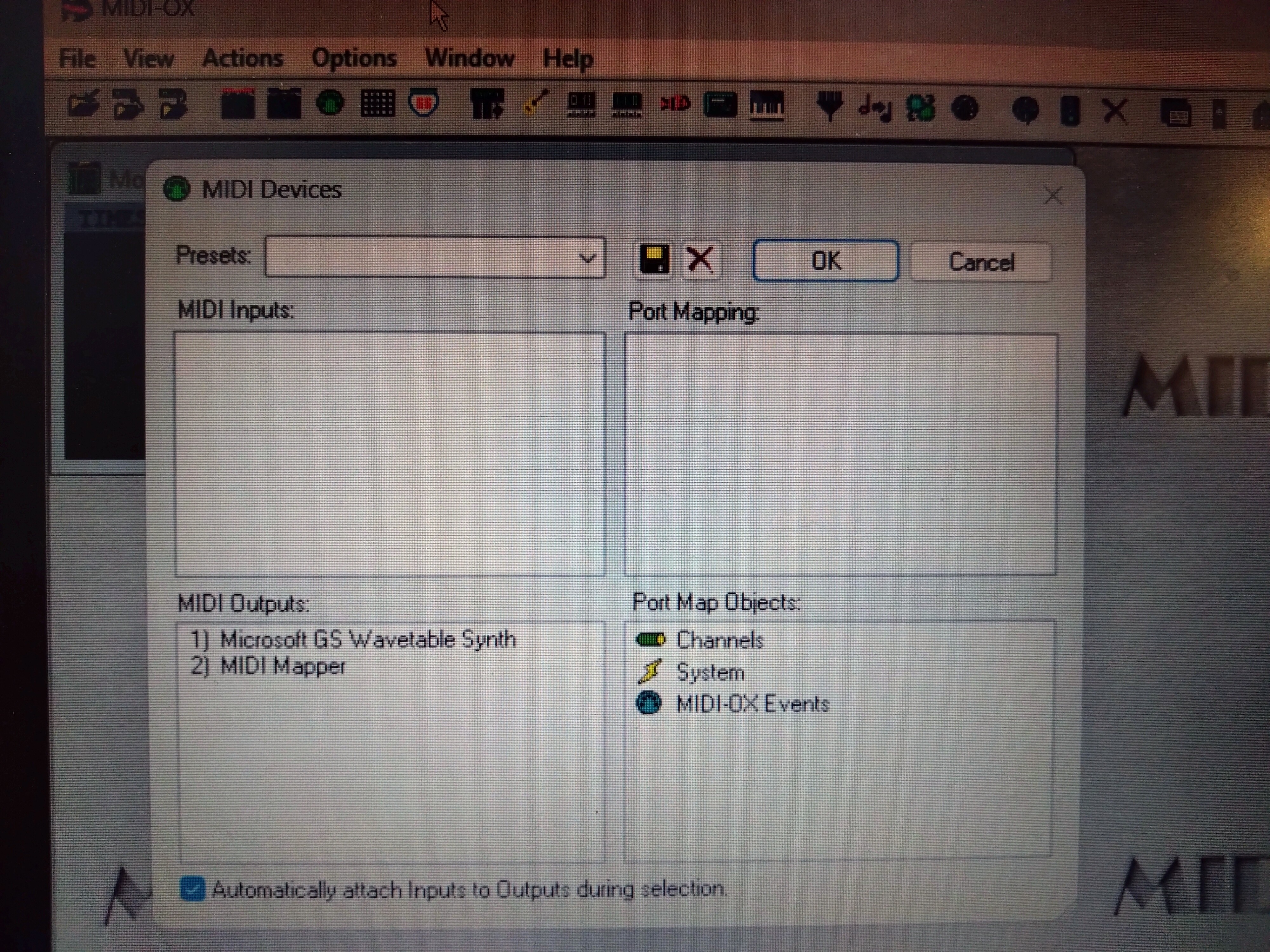Screen dimensions: 1270x952
Task: Click the green puzzle-piece toolbar icon
Action: pyautogui.click(x=920, y=108)
